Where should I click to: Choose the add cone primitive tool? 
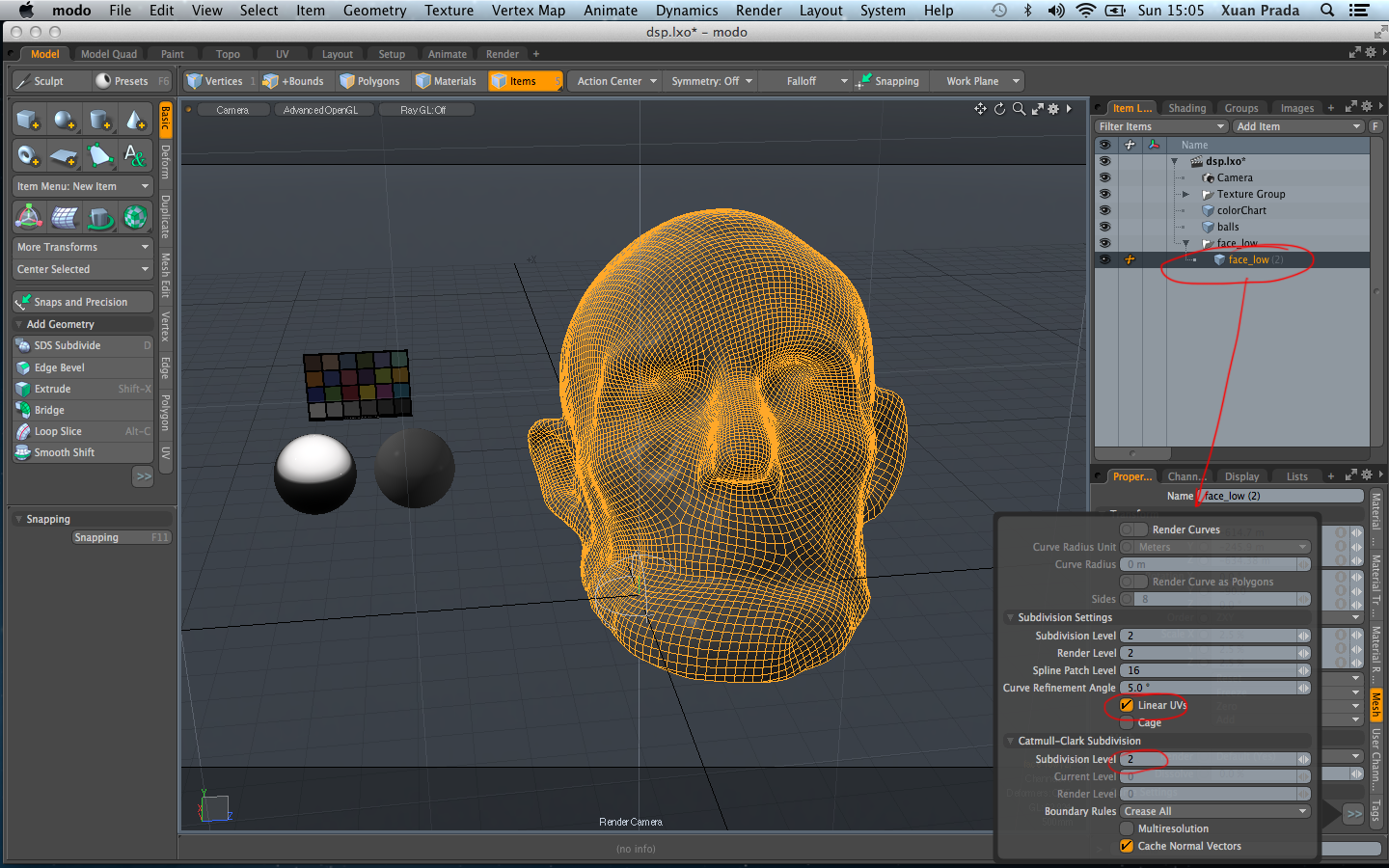tap(135, 121)
